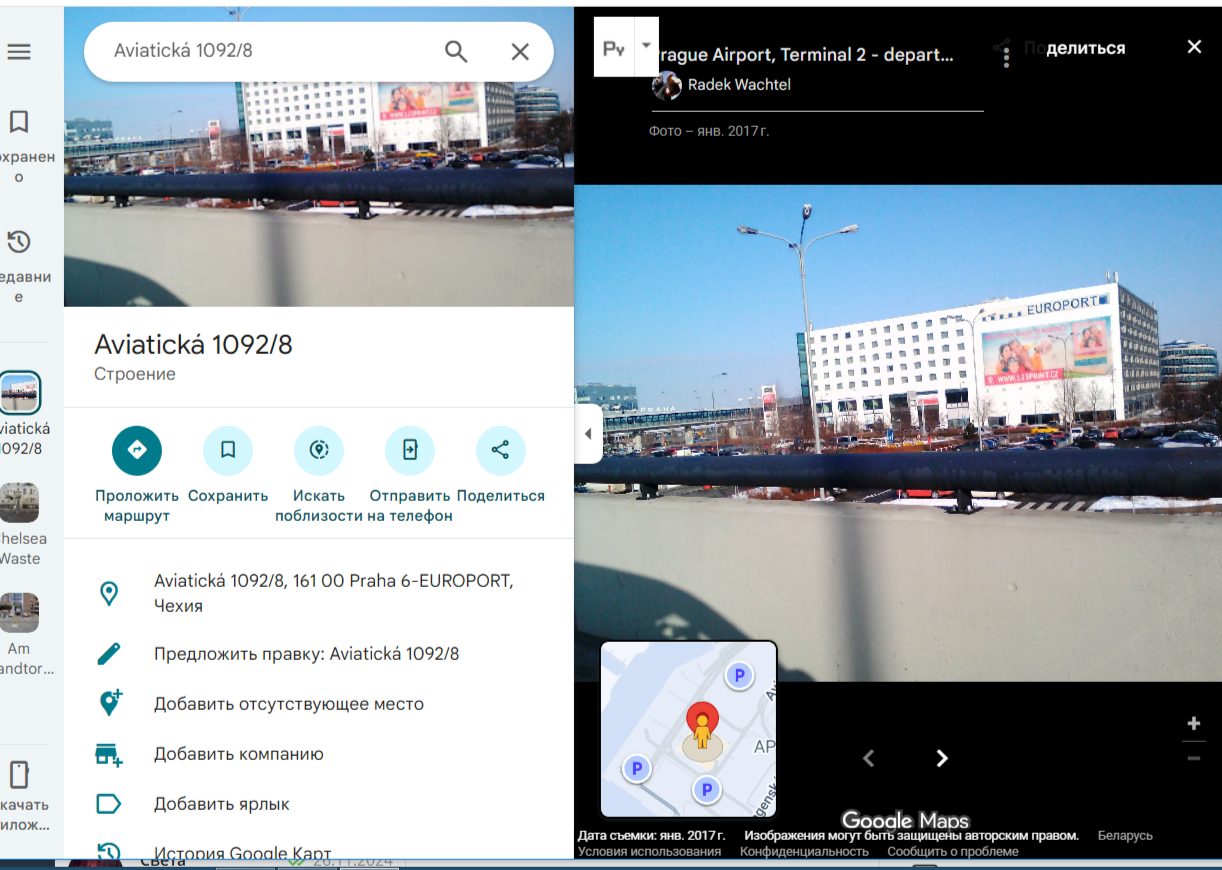1222x870 pixels.
Task: Zoom in using the plus control
Action: coord(1194,722)
